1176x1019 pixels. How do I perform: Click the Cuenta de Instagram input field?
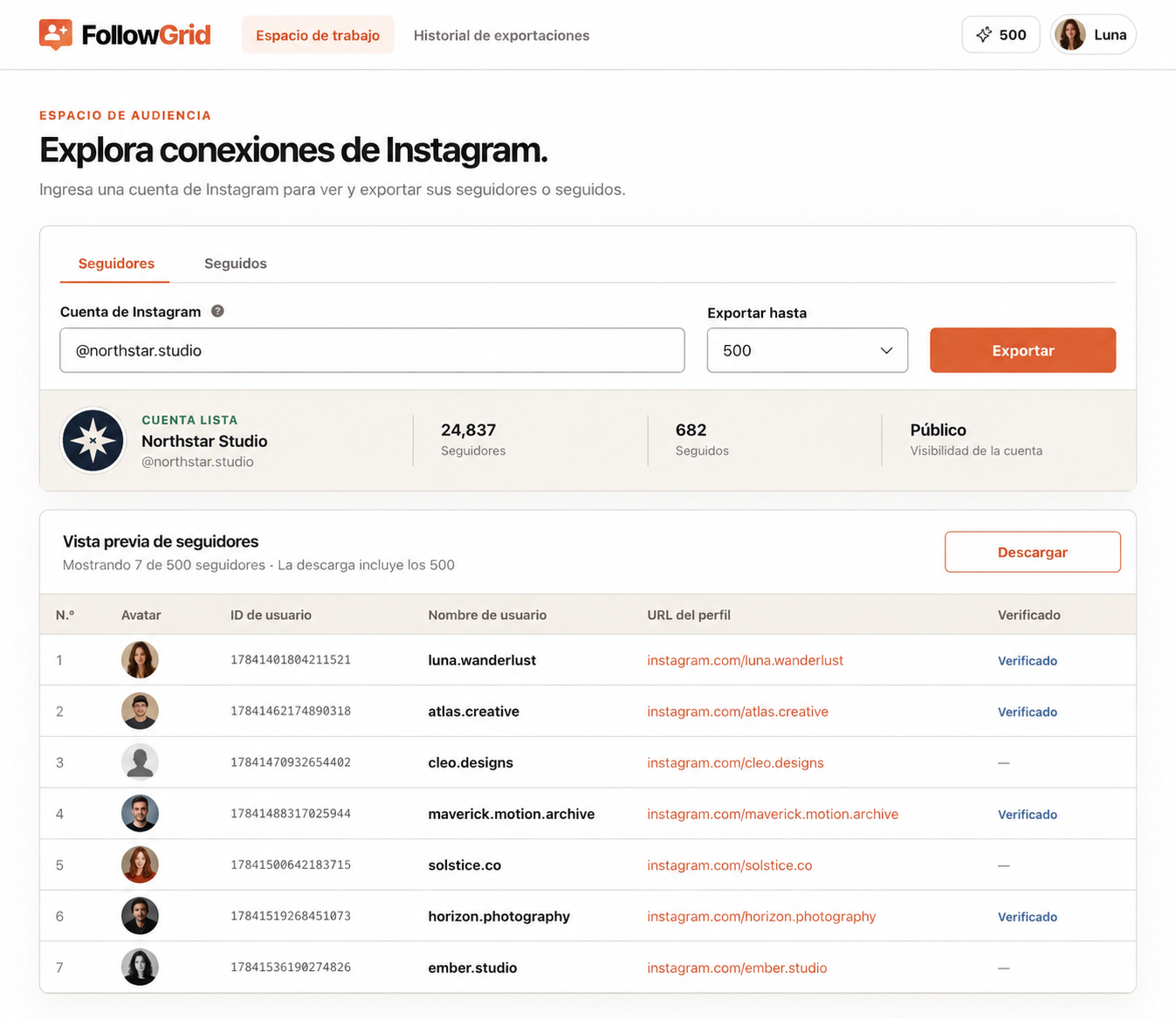point(372,350)
